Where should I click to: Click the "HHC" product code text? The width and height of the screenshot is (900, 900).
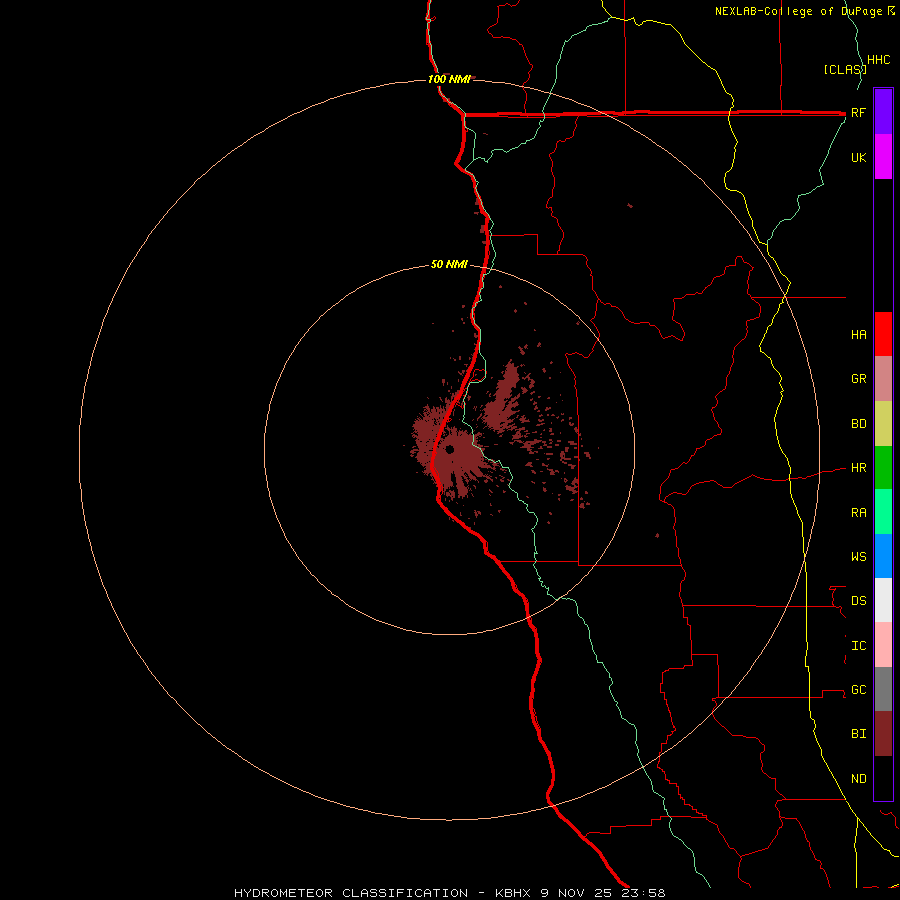[878, 60]
